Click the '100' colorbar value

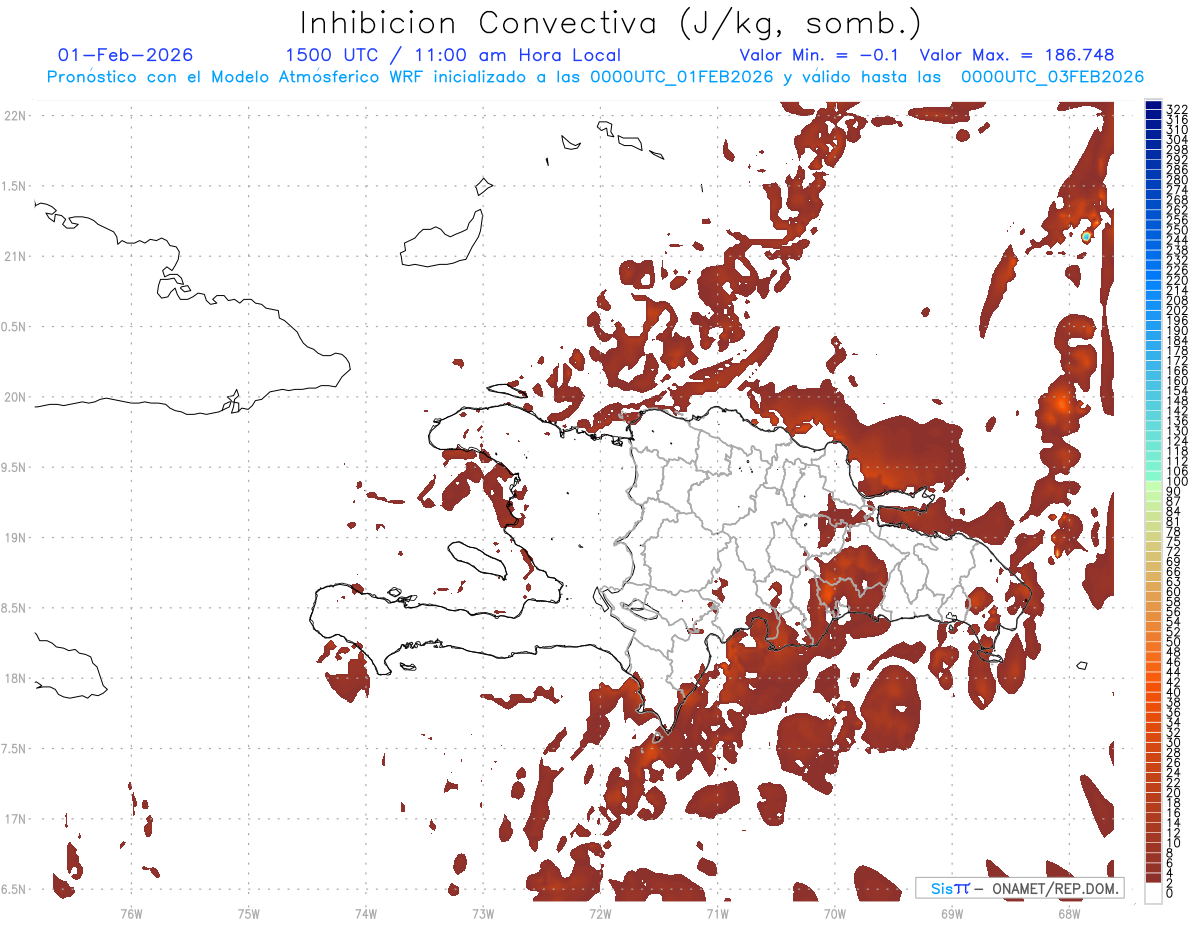1177,482
